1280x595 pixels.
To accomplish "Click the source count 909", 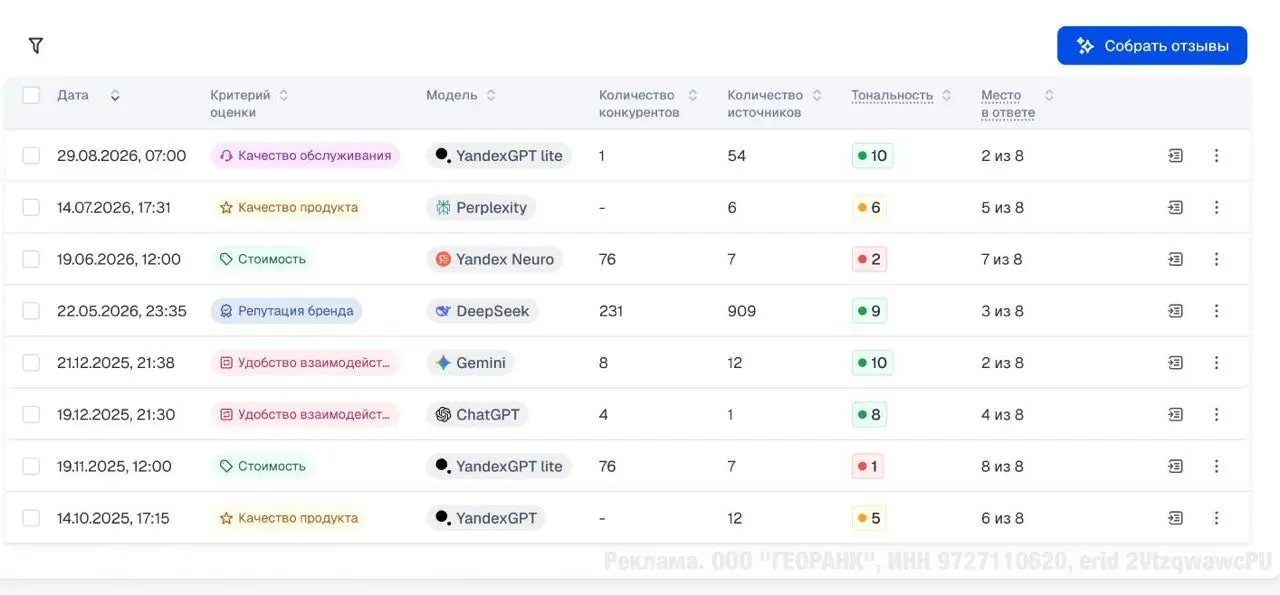I will click(742, 311).
